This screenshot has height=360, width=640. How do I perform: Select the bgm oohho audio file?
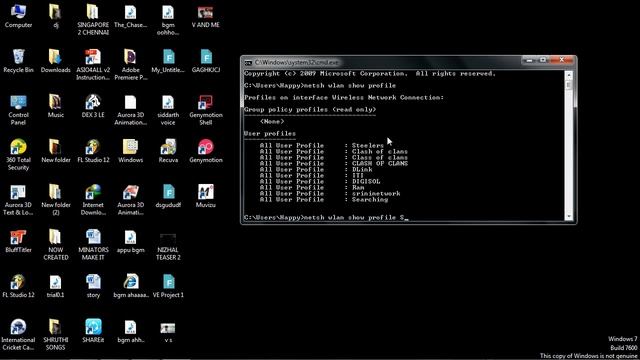168,20
